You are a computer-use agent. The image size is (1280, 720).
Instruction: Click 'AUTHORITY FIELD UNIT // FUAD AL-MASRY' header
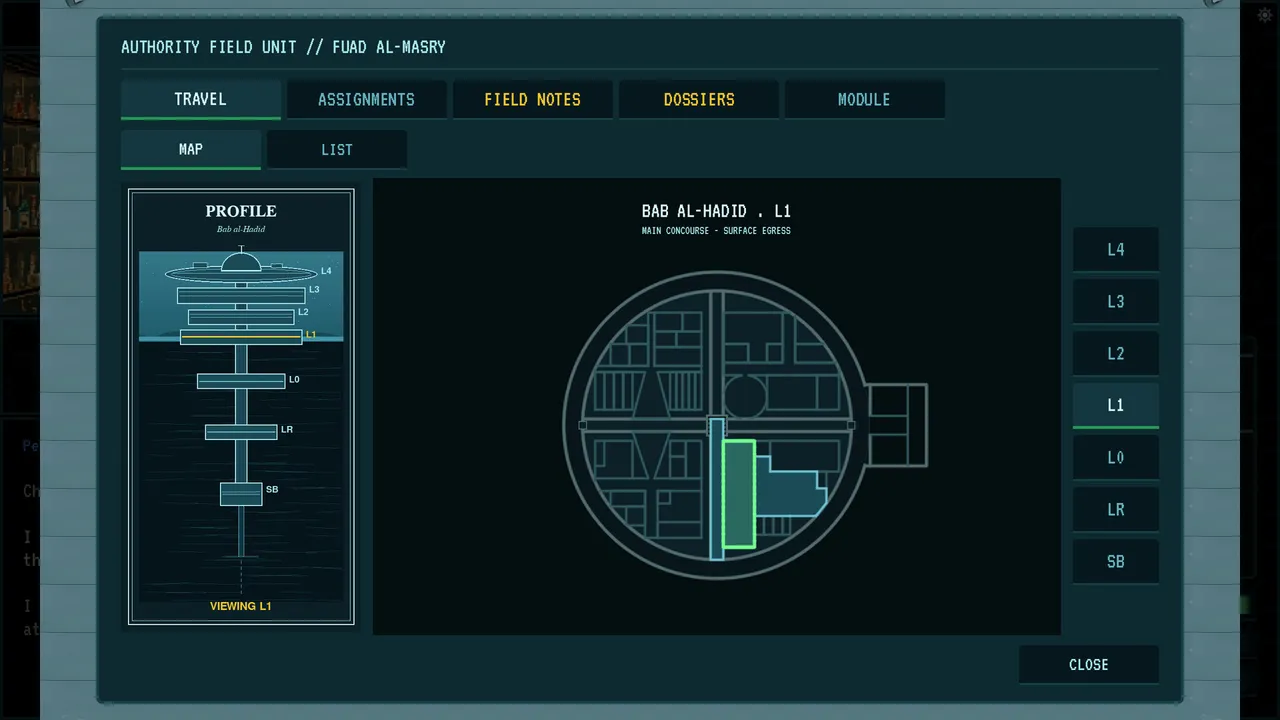(283, 47)
